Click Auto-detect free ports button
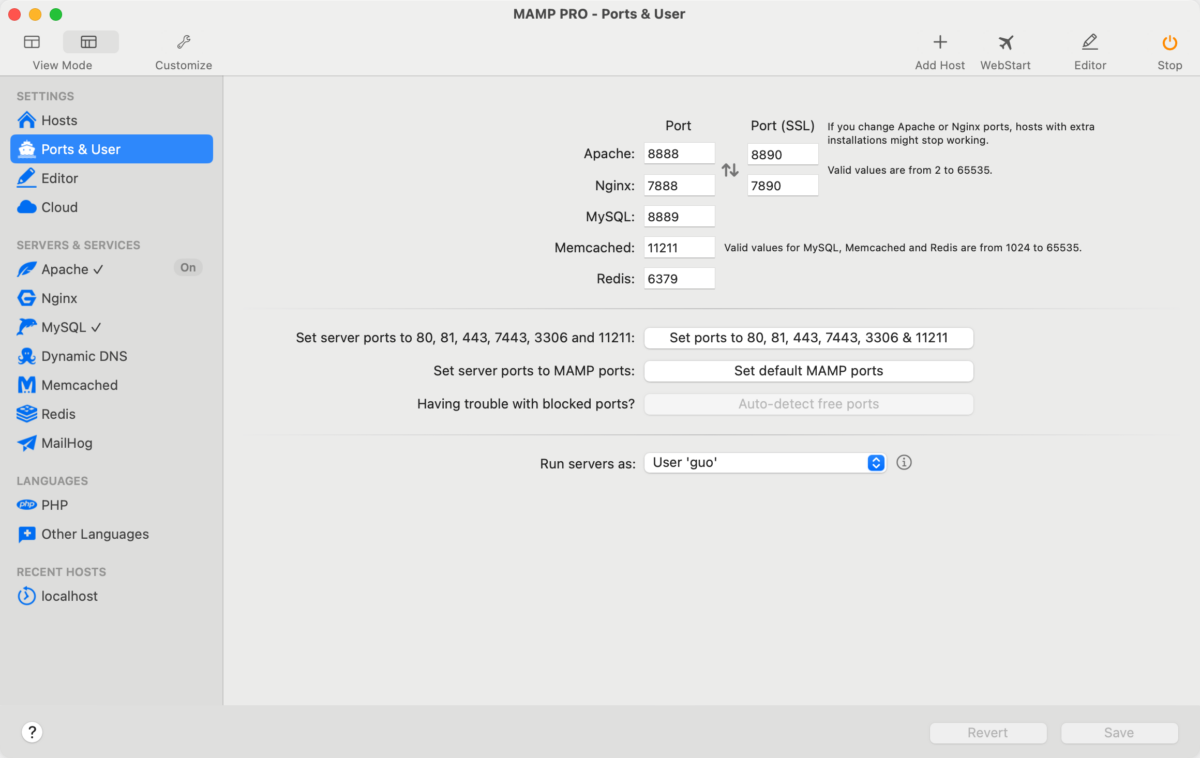 point(808,404)
